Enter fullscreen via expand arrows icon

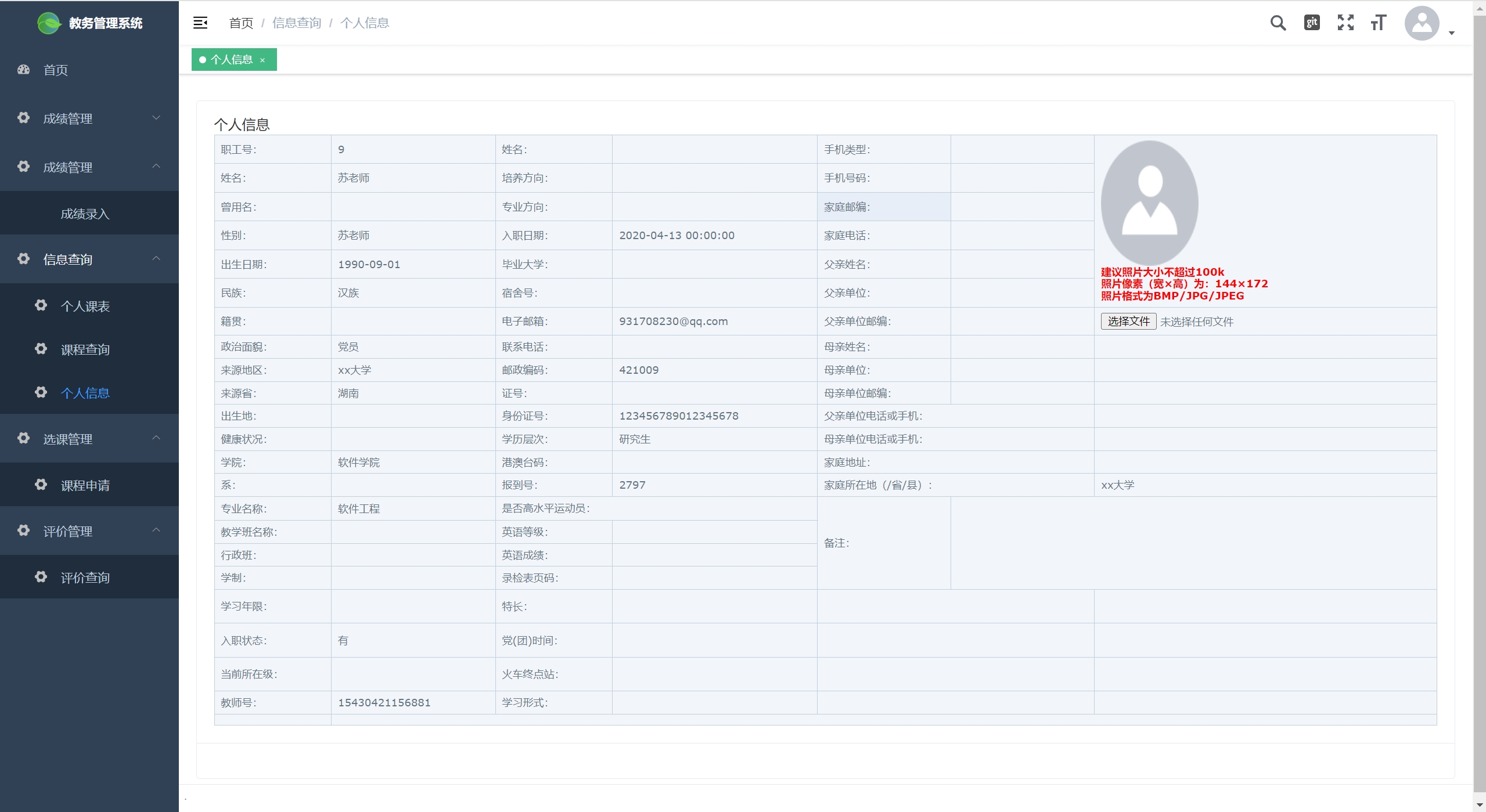point(1345,23)
